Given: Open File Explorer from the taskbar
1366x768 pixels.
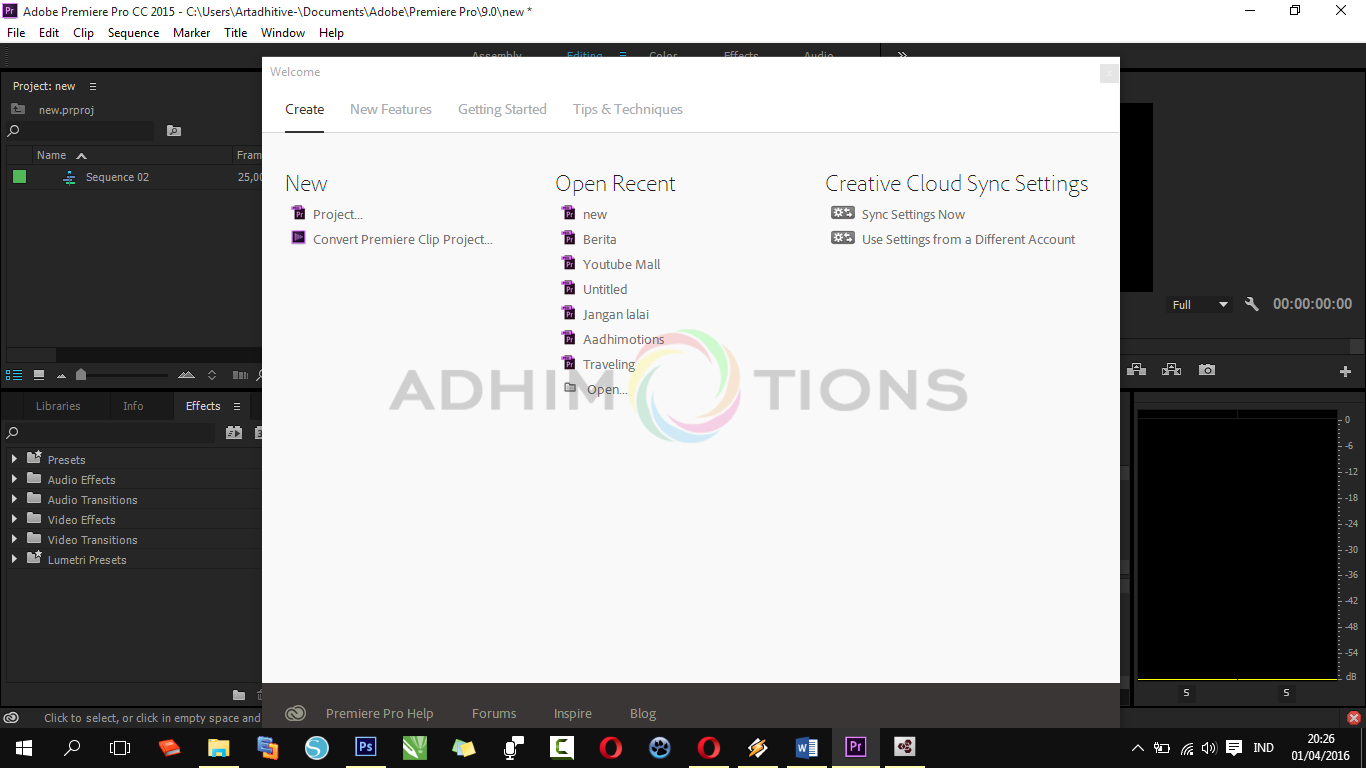Looking at the screenshot, I should (218, 747).
